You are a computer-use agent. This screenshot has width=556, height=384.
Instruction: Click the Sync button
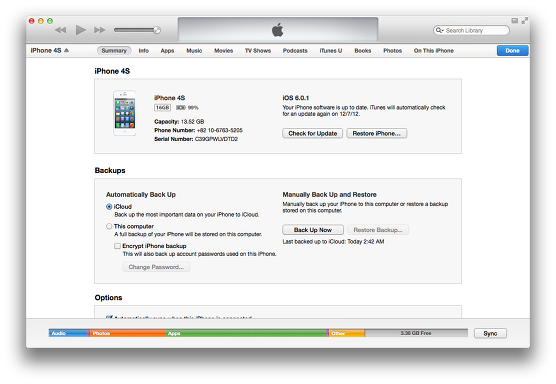(x=490, y=333)
